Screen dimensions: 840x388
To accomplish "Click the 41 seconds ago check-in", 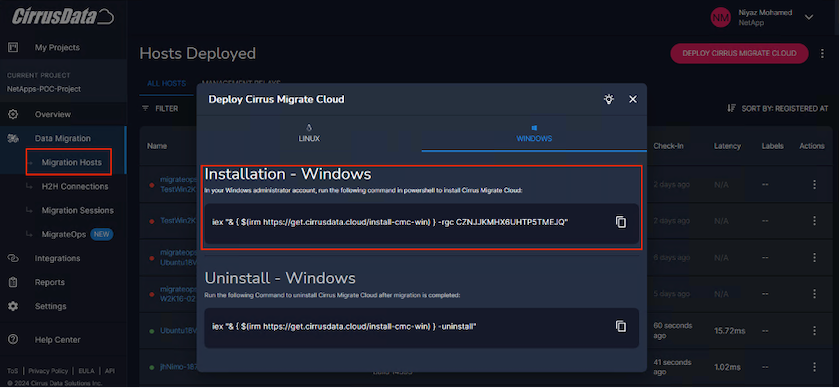I will pos(673,367).
